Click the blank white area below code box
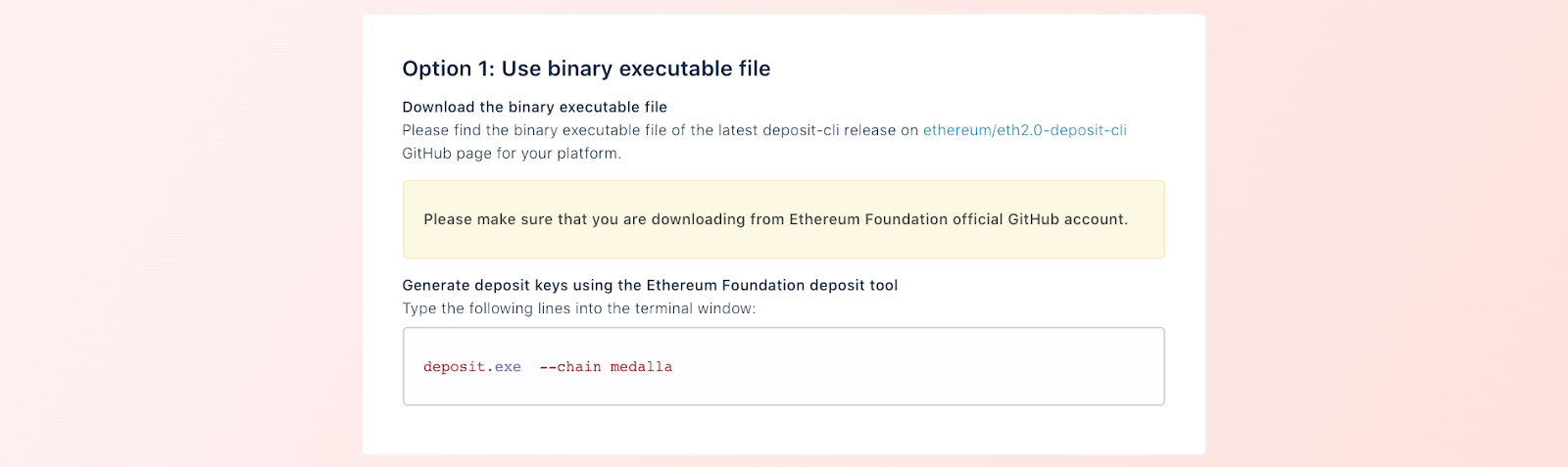The image size is (1568, 467). click(783, 430)
